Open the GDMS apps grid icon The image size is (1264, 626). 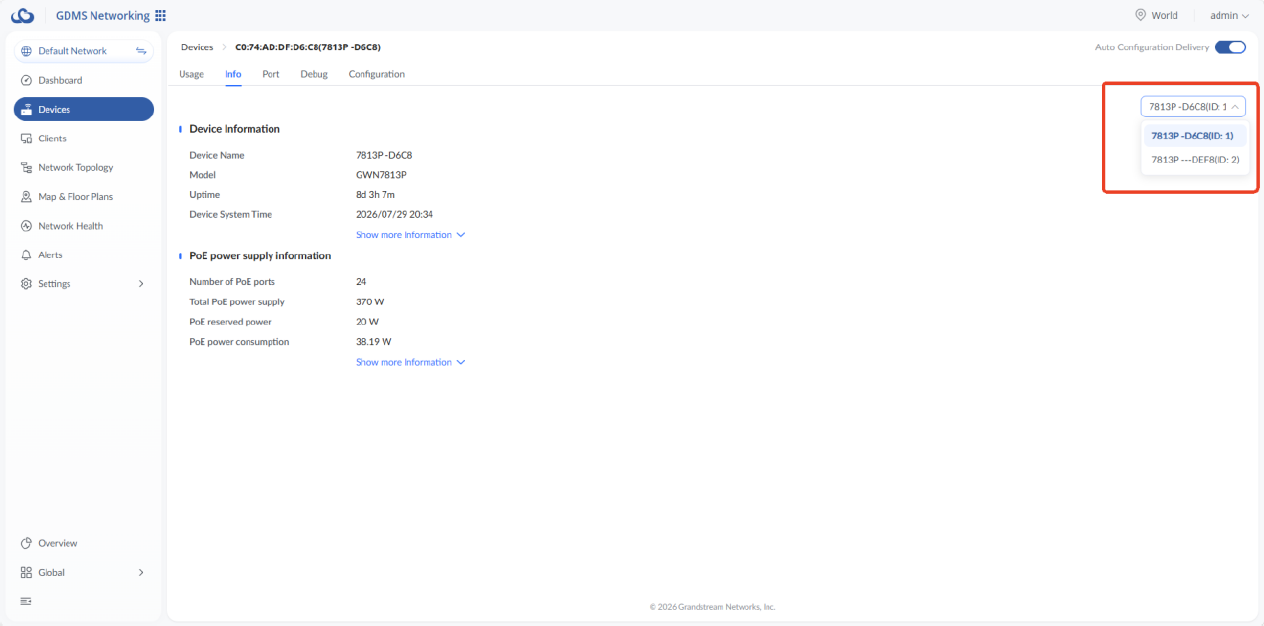click(x=161, y=16)
